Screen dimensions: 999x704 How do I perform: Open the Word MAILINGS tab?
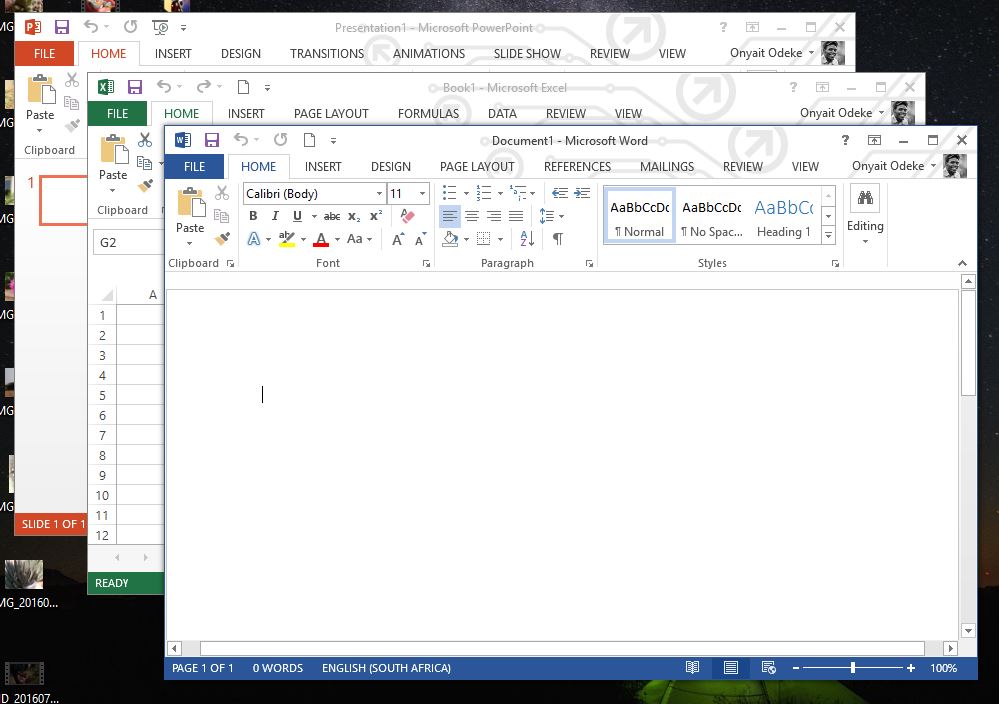(666, 167)
